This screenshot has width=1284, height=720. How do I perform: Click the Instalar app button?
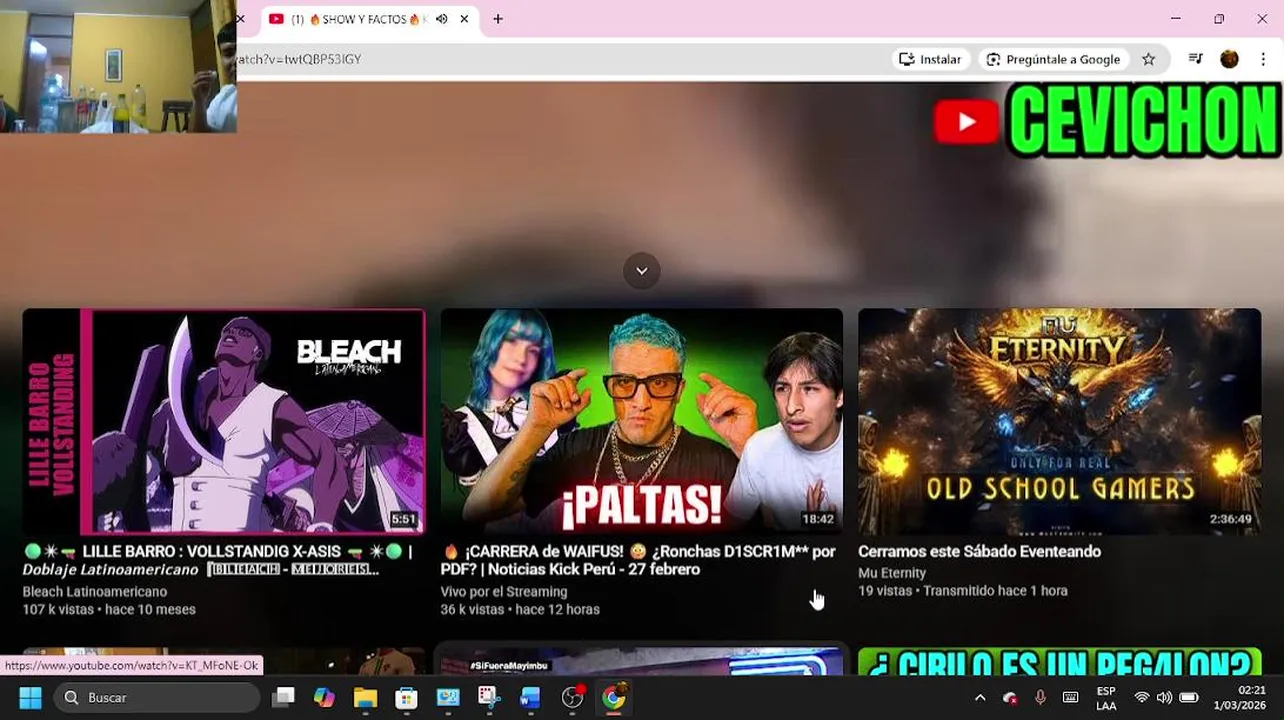coord(930,59)
